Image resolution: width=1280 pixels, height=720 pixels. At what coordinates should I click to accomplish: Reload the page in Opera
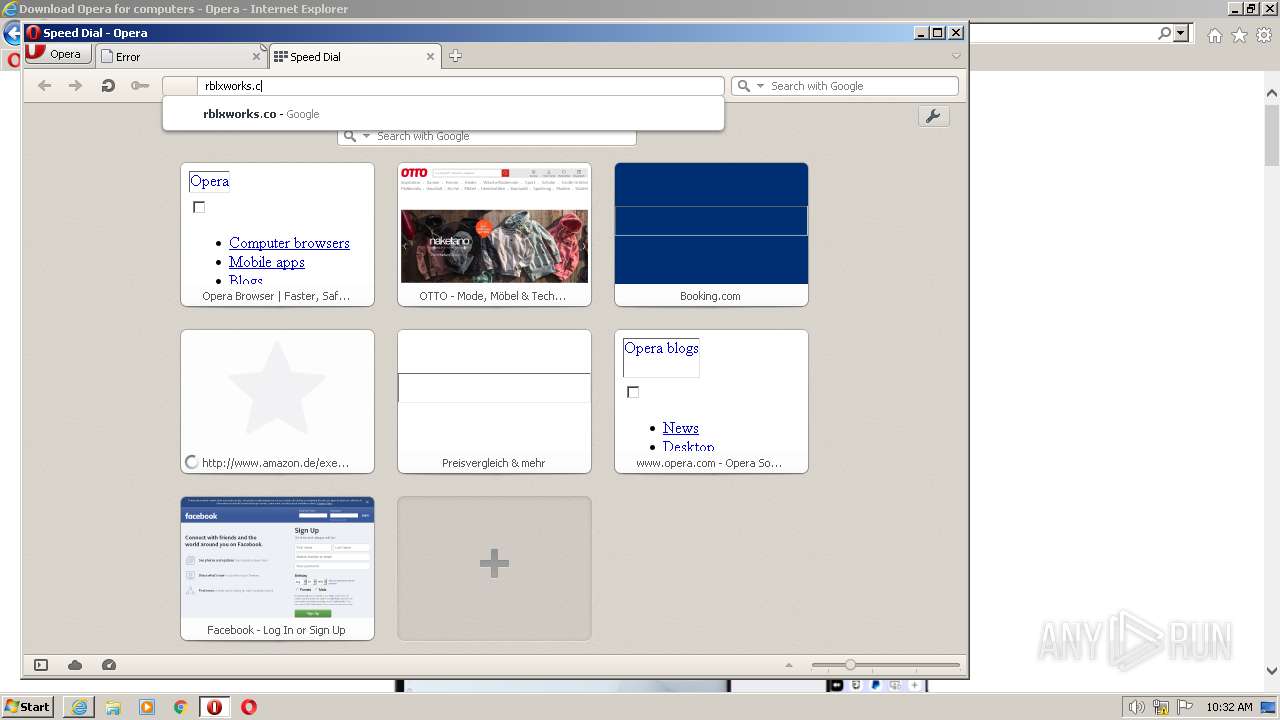[x=108, y=86]
